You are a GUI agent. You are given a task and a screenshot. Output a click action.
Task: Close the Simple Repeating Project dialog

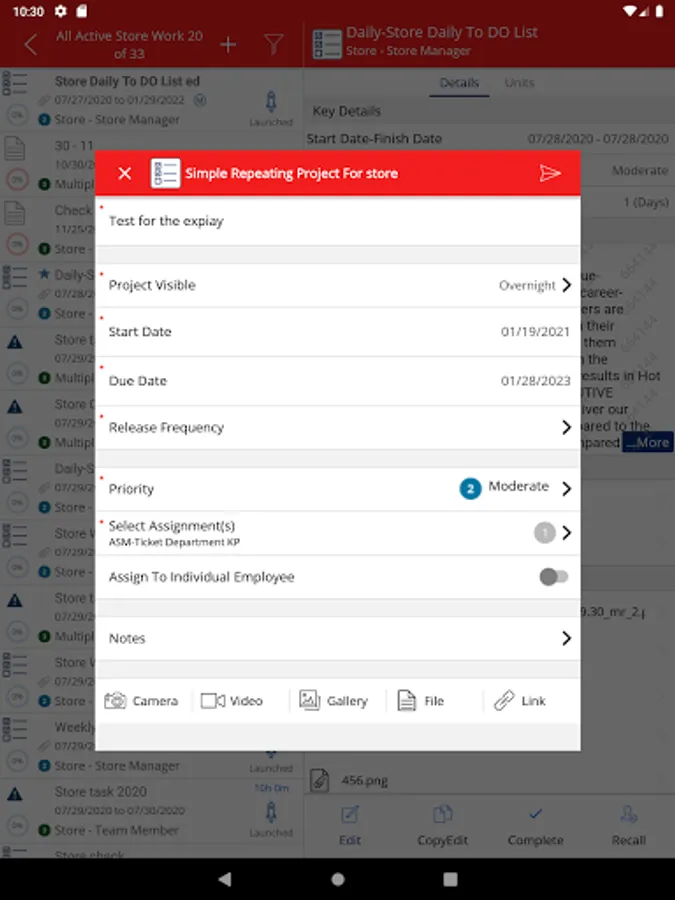pyautogui.click(x=125, y=173)
